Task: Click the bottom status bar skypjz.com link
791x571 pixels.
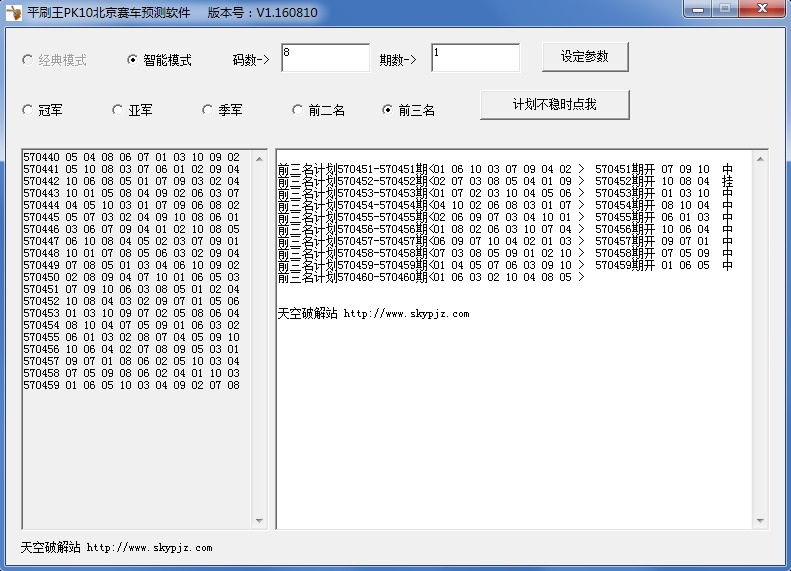Action: coord(149,548)
